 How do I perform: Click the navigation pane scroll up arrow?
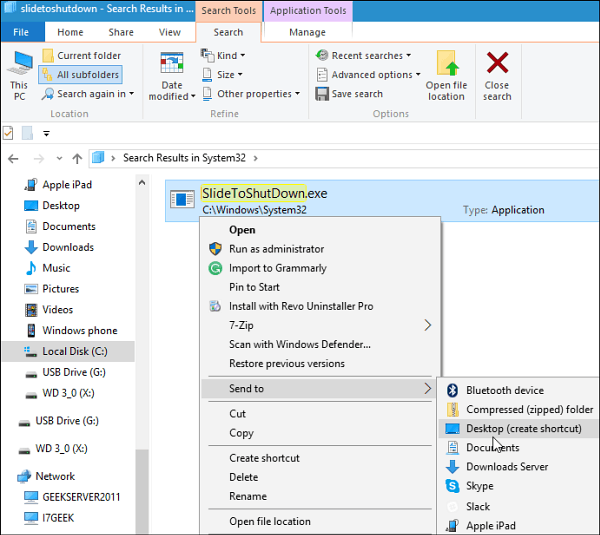click(x=142, y=183)
